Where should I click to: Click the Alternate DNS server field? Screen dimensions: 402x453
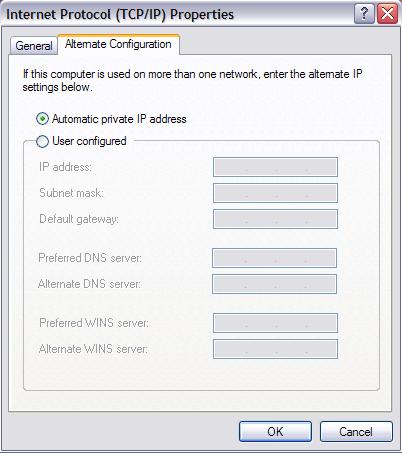pos(274,284)
